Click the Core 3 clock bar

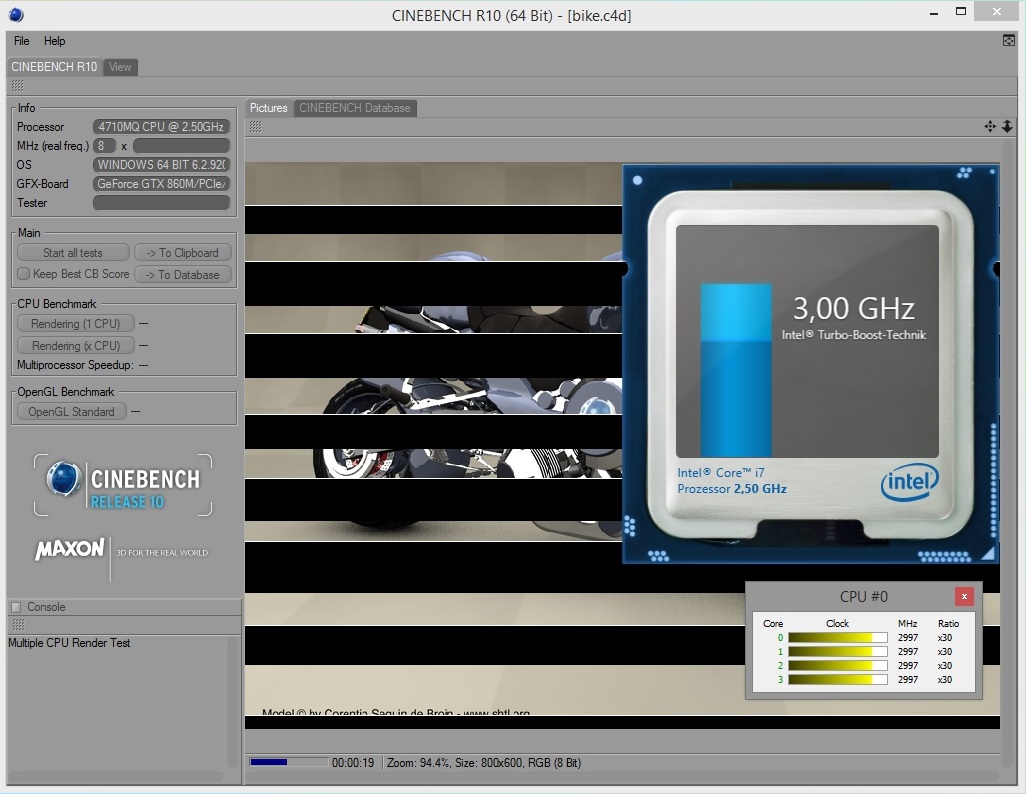pyautogui.click(x=838, y=679)
